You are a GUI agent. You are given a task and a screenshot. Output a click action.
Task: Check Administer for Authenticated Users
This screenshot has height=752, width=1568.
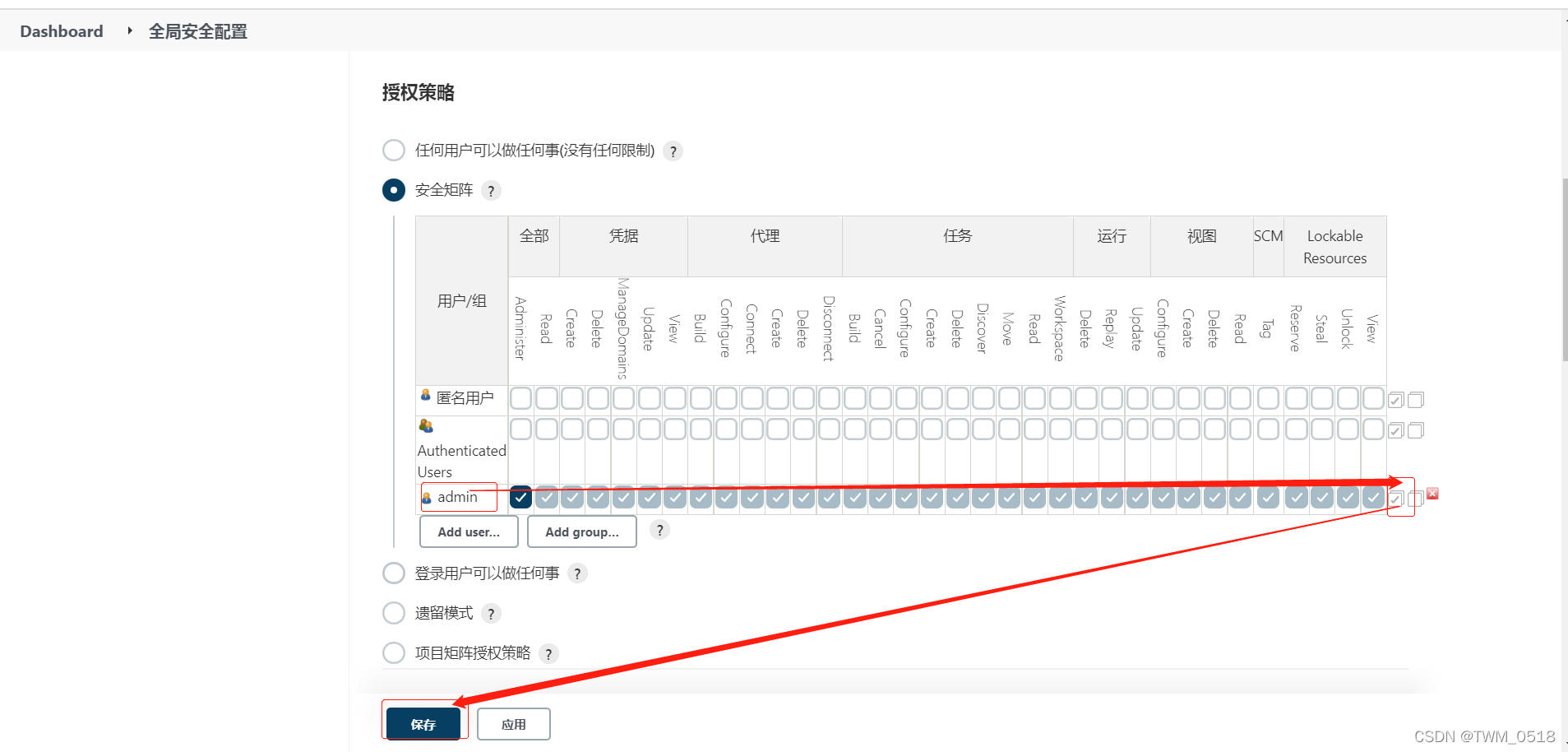click(520, 429)
